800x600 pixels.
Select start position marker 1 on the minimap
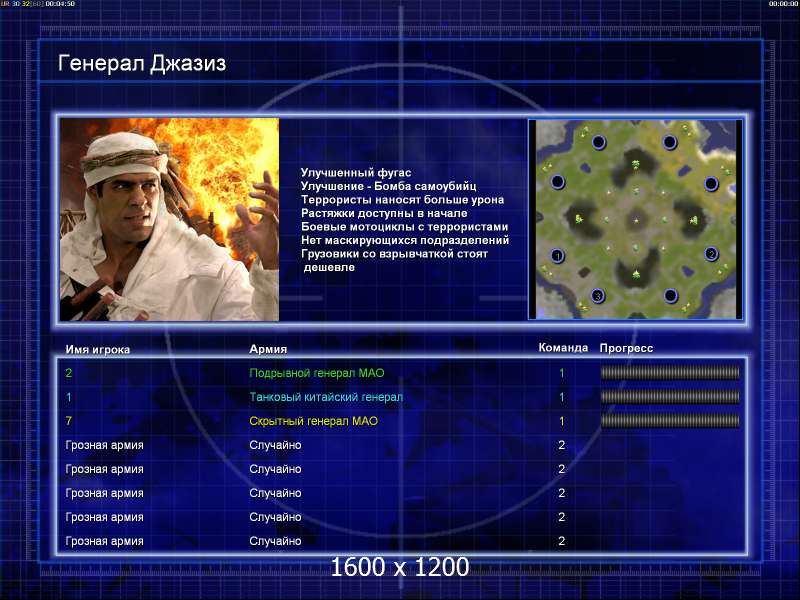tap(558, 256)
